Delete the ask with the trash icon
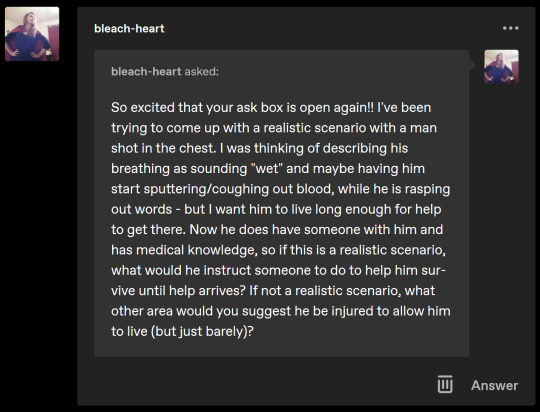Viewport: 540px width, 412px height. pyautogui.click(x=445, y=384)
